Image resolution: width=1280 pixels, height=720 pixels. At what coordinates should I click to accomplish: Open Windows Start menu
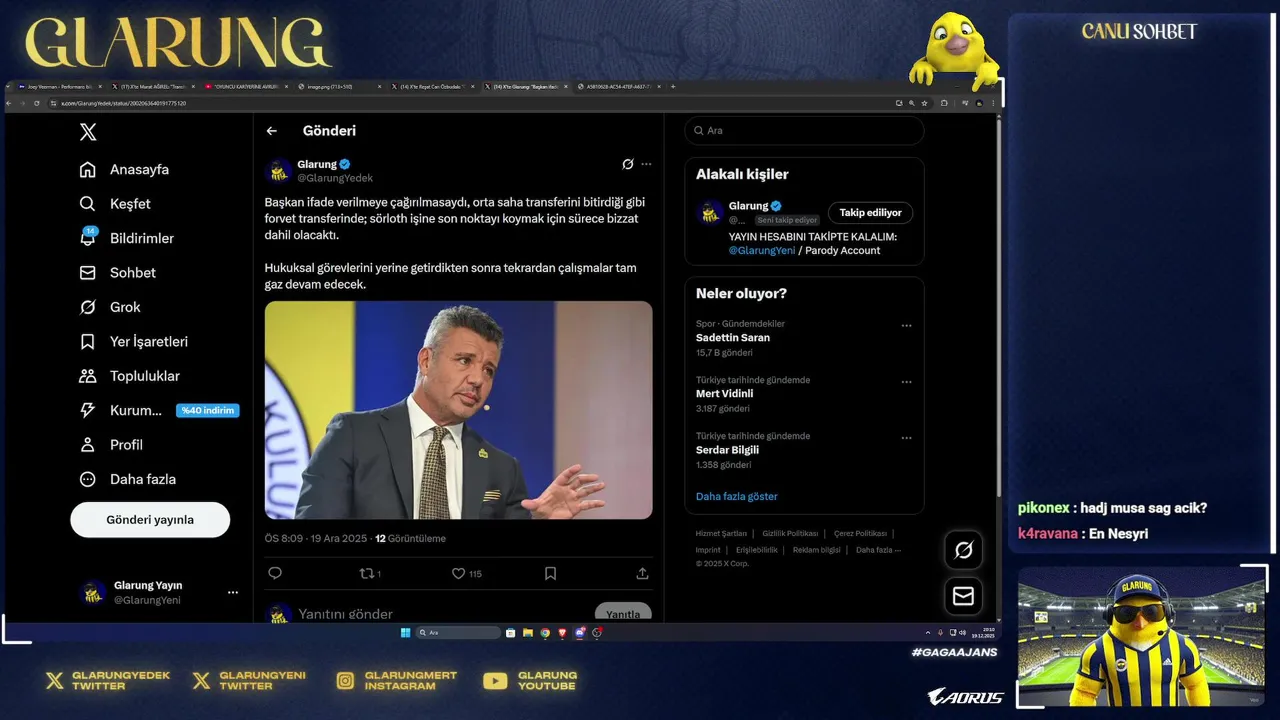point(405,633)
